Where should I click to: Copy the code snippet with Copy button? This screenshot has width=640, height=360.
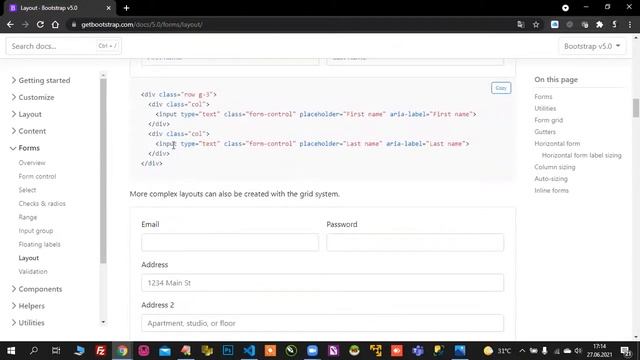pyautogui.click(x=501, y=88)
